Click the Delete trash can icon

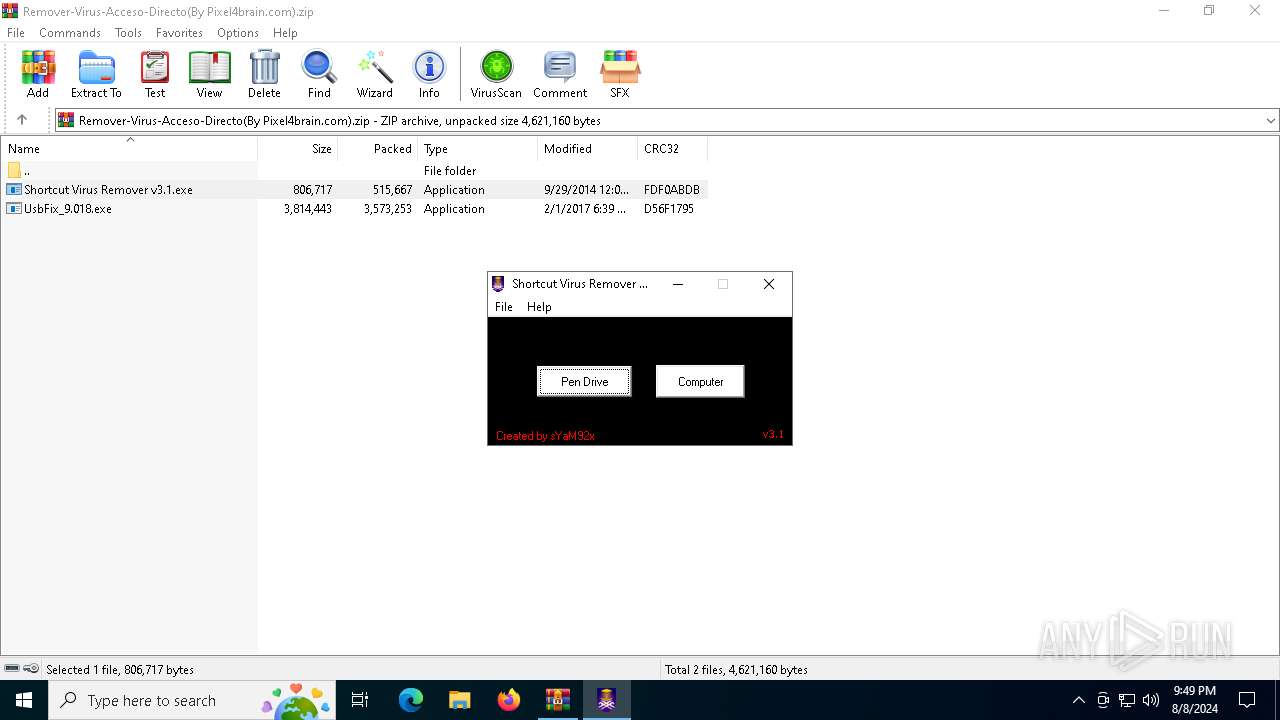point(264,75)
